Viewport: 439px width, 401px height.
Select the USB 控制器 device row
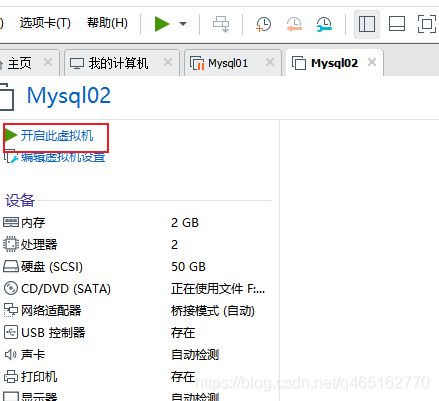click(137, 332)
